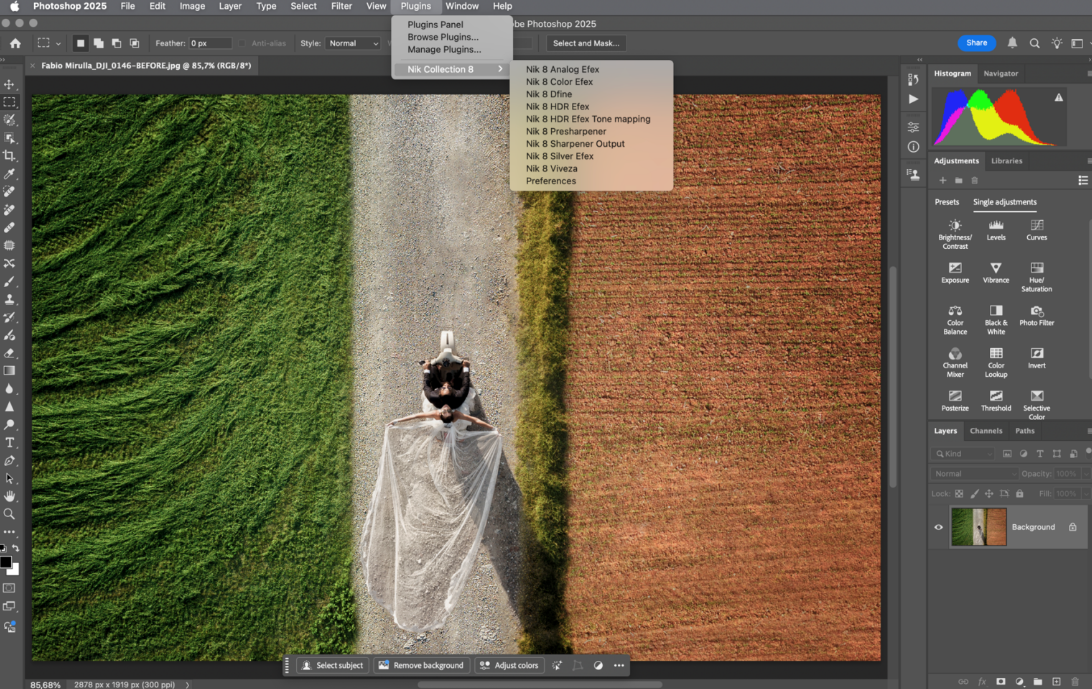Switch to the Channels tab
Viewport: 1092px width, 689px height.
tap(986, 431)
